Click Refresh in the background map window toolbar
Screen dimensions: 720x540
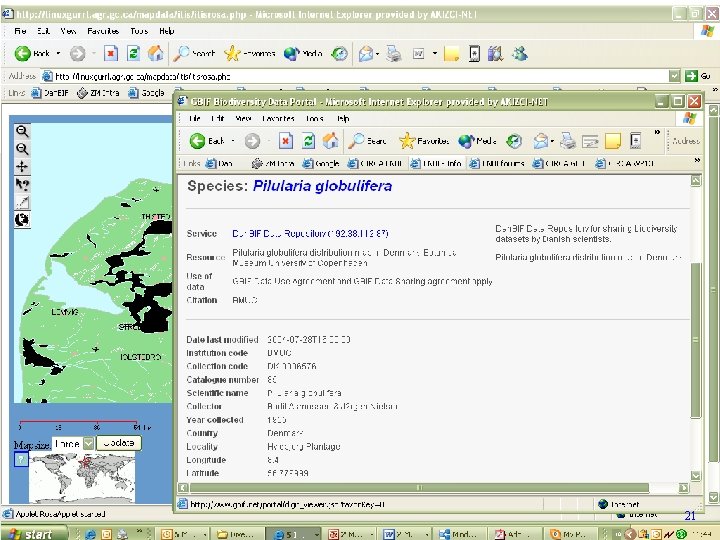click(x=133, y=53)
